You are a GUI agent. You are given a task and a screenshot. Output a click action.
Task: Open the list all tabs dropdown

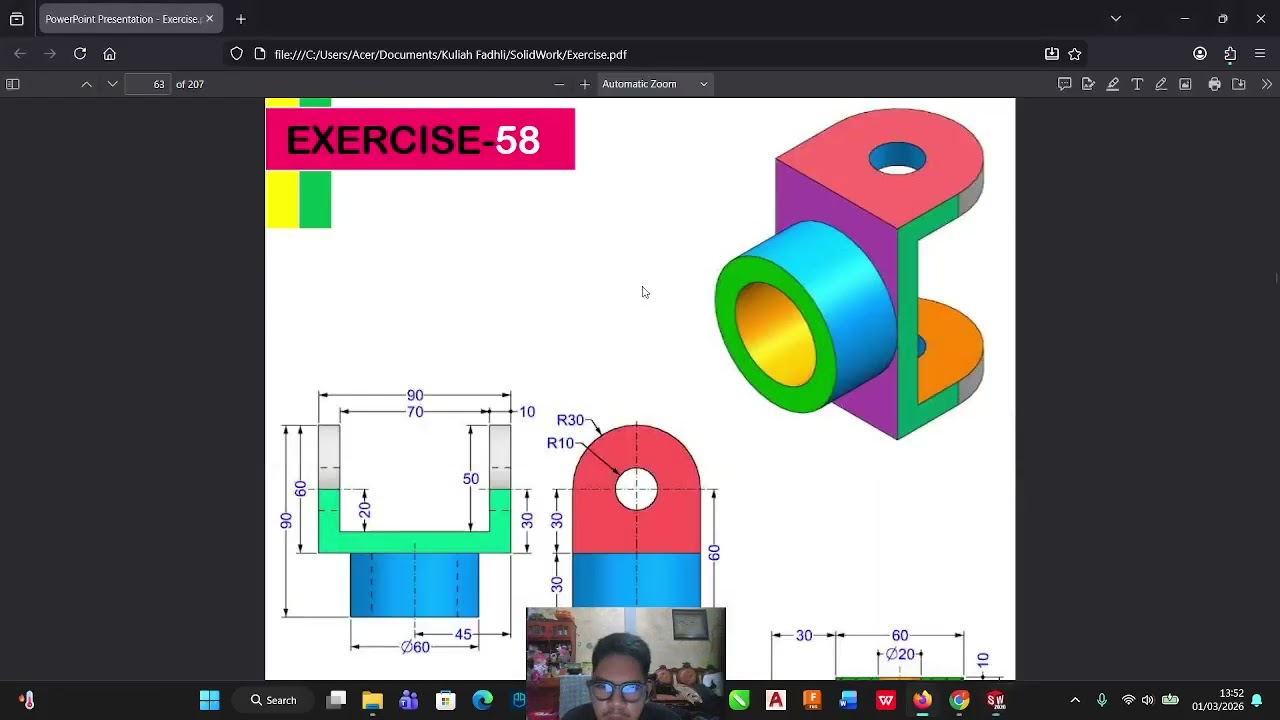(x=1116, y=19)
